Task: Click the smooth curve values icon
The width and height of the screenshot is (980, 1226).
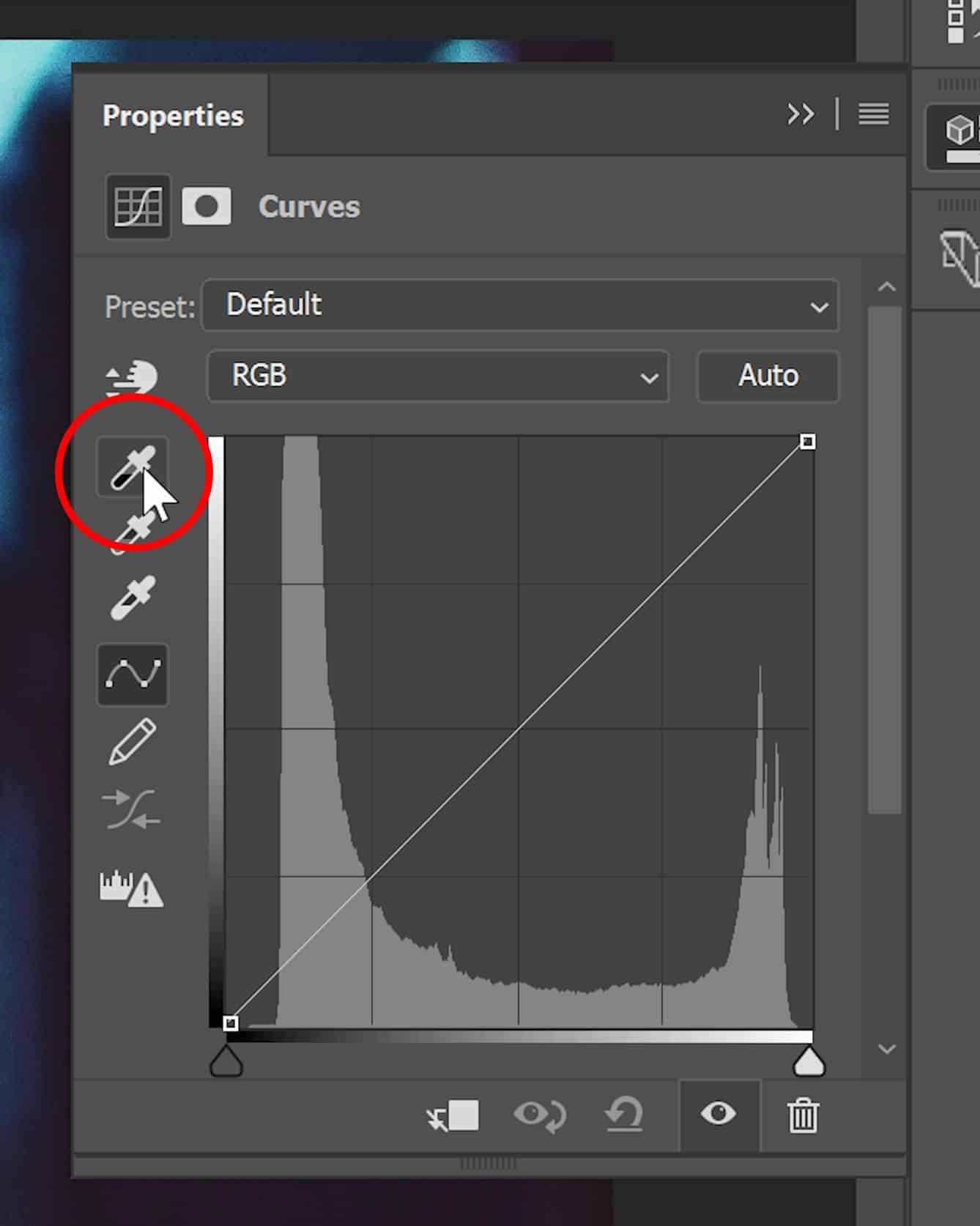Action: tap(133, 809)
